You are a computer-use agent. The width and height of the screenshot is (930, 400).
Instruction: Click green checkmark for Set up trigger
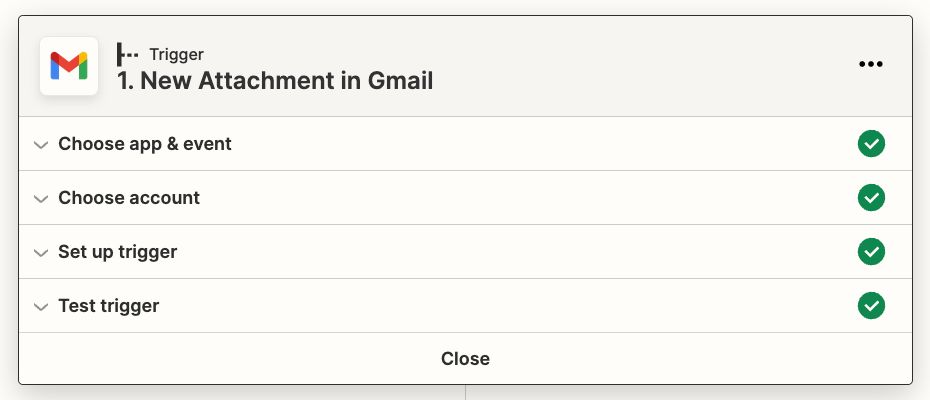click(x=871, y=252)
